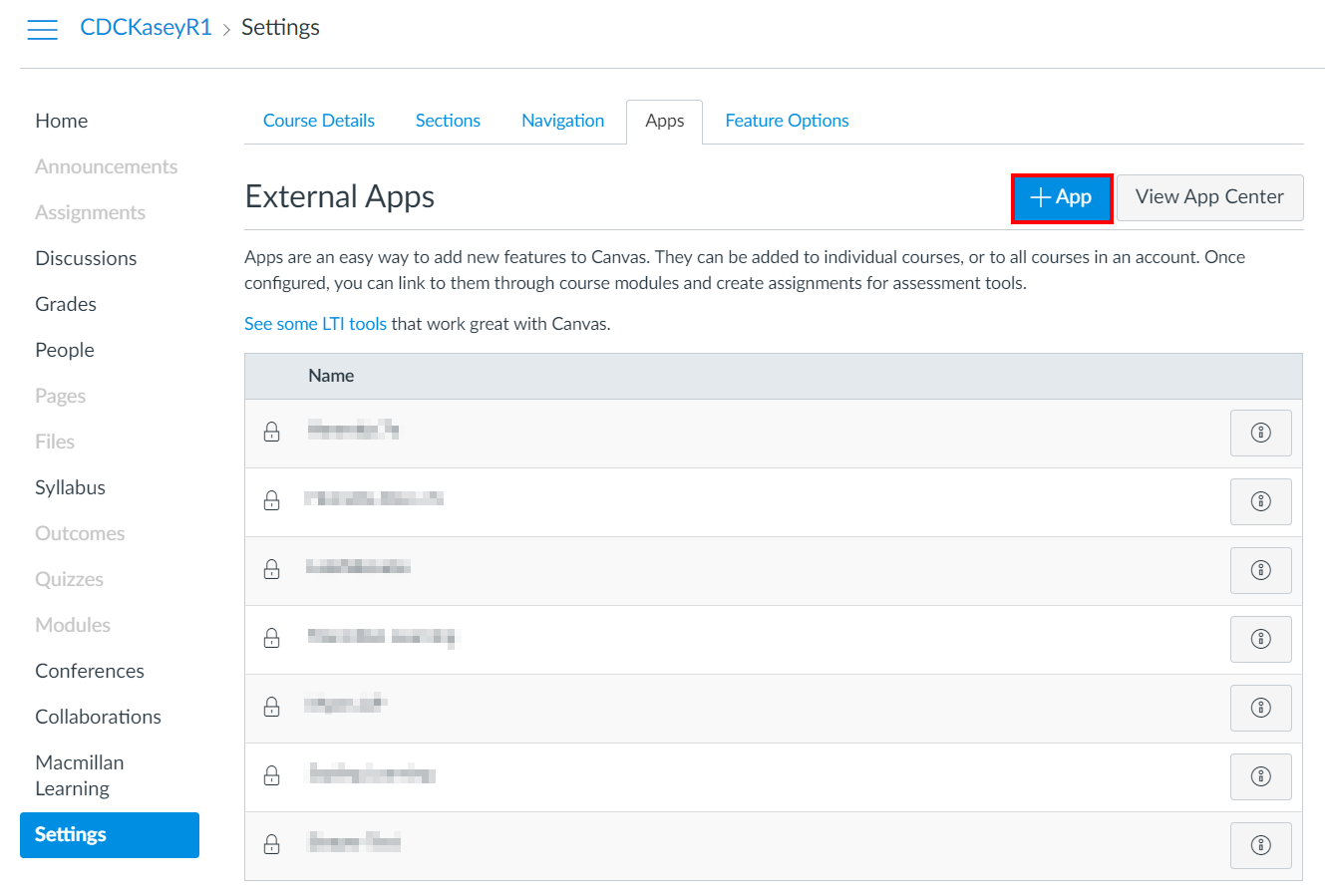Follow the See some LTI tools link
Image resolution: width=1325 pixels, height=896 pixels.
(x=315, y=323)
